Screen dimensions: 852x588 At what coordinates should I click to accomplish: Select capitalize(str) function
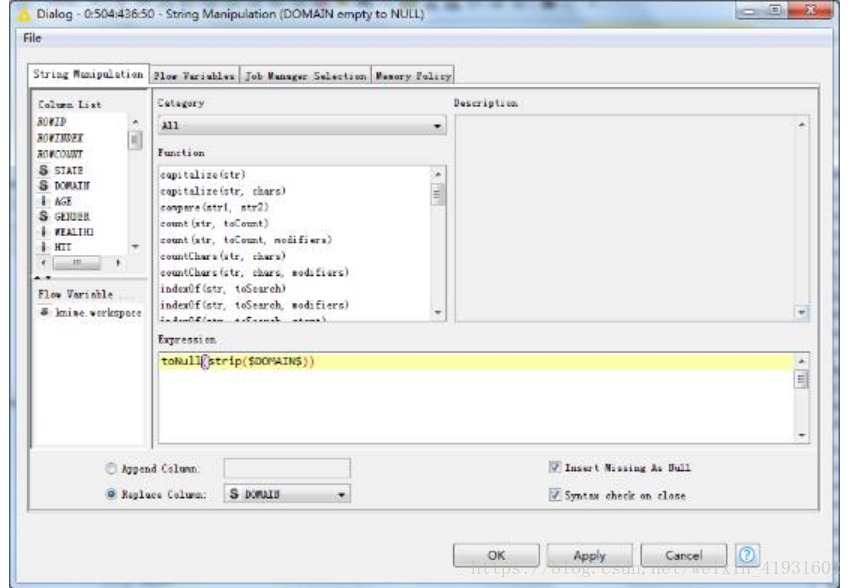click(203, 174)
